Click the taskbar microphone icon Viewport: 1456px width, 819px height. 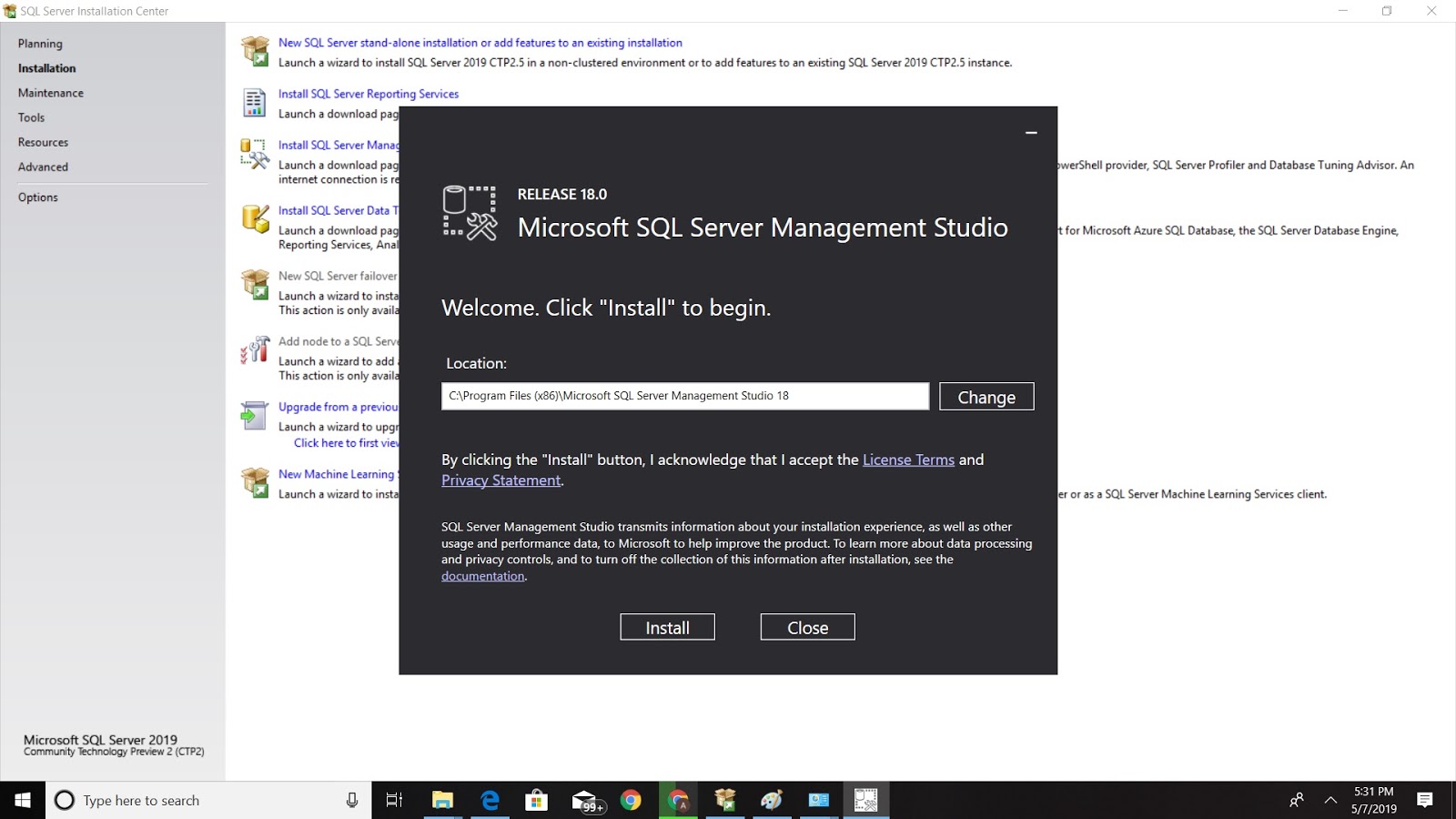(x=352, y=800)
